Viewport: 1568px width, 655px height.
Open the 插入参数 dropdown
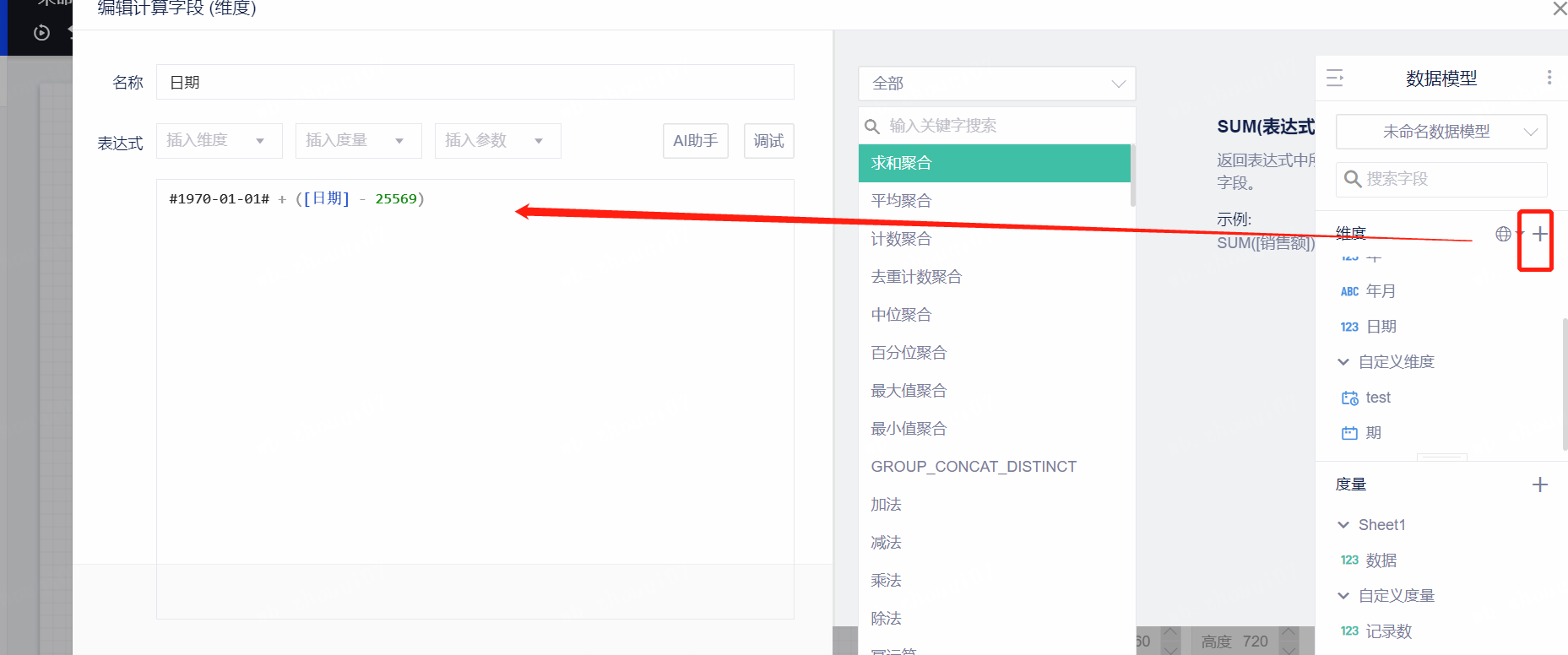[497, 140]
